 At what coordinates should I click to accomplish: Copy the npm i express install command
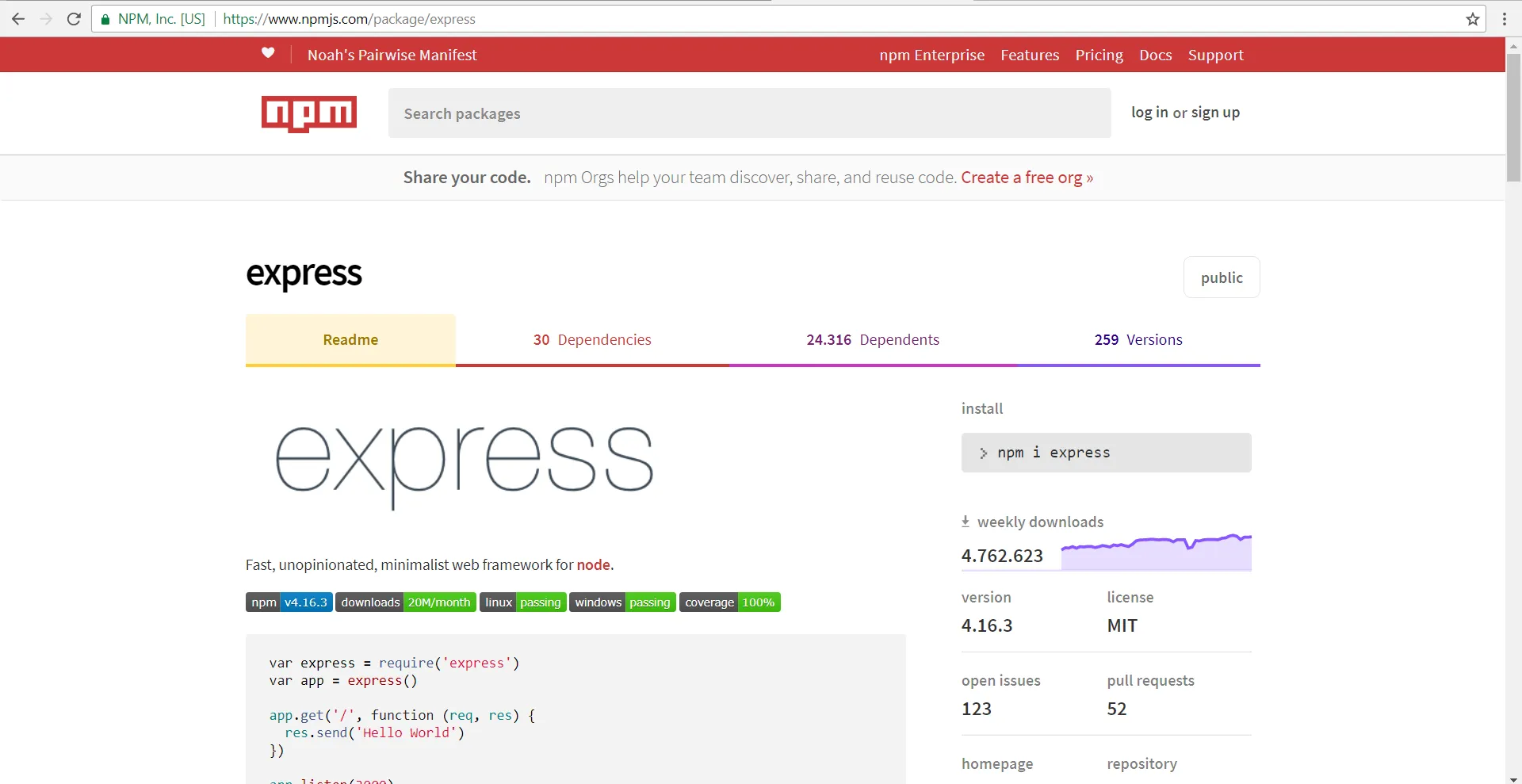click(x=1107, y=453)
